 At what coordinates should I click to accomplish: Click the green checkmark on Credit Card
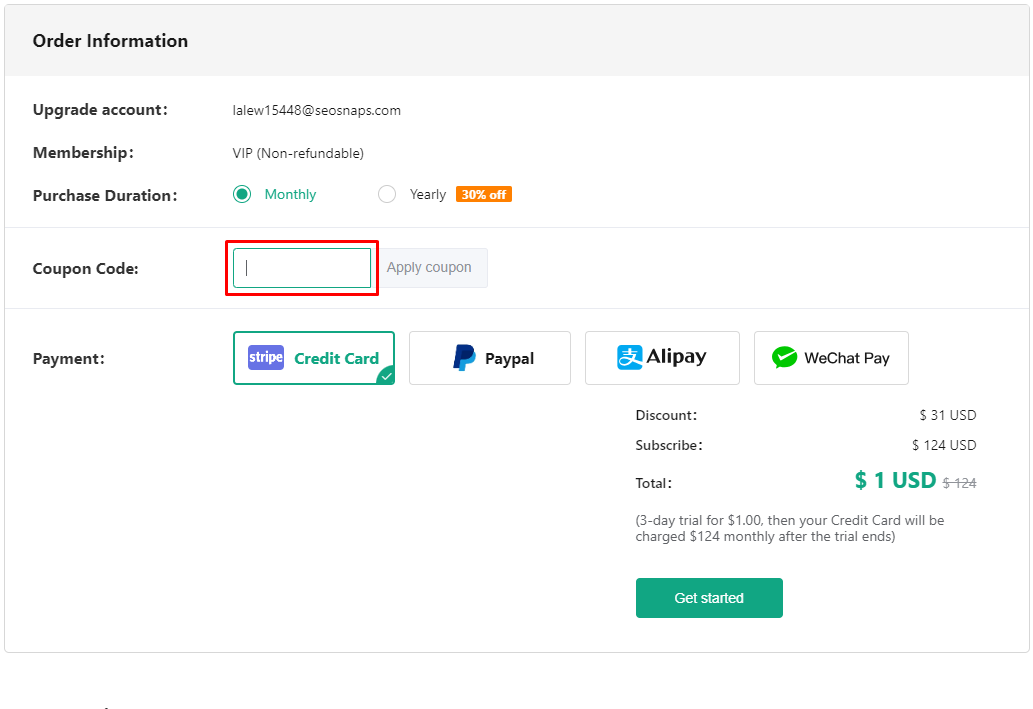click(x=386, y=376)
